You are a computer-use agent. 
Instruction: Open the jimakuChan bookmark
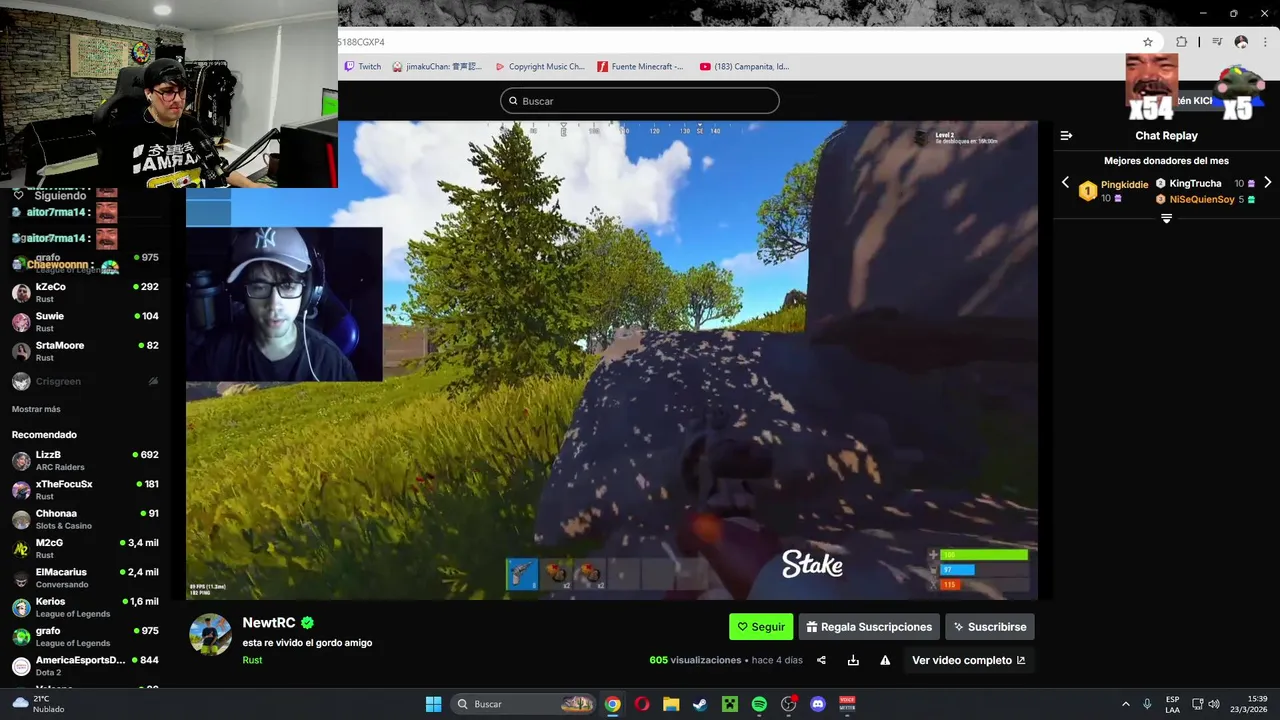coord(437,67)
